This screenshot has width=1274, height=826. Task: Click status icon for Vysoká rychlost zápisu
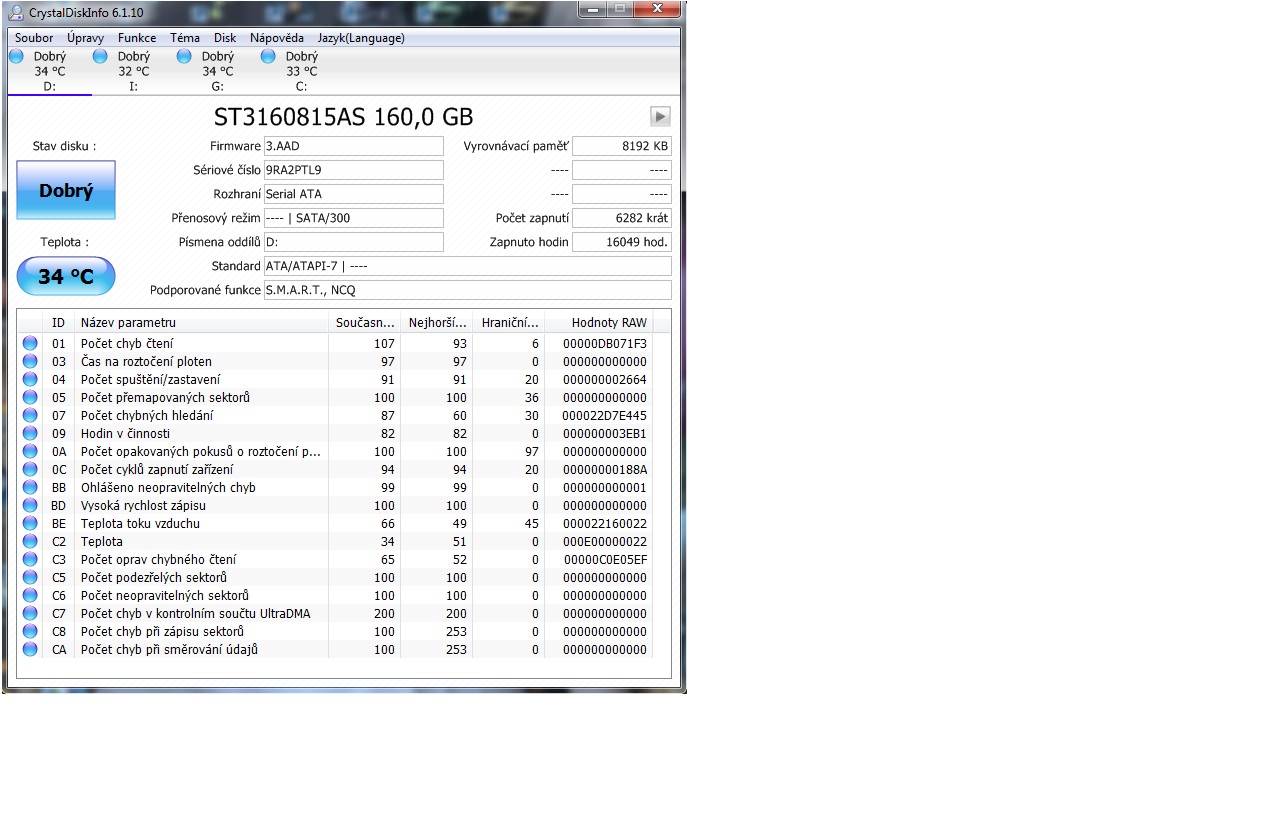tap(30, 505)
